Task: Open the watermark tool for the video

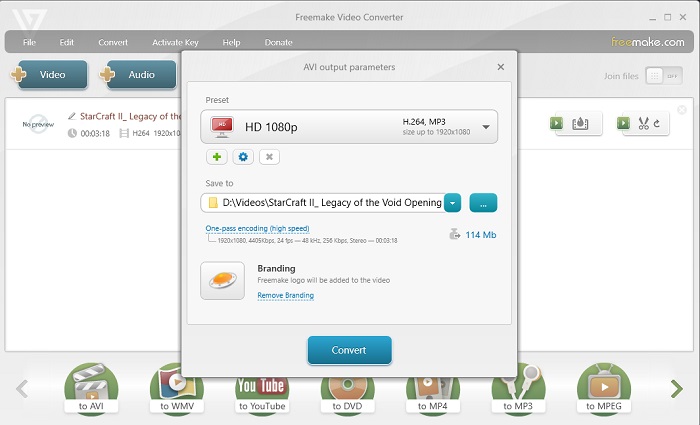Action: point(576,123)
